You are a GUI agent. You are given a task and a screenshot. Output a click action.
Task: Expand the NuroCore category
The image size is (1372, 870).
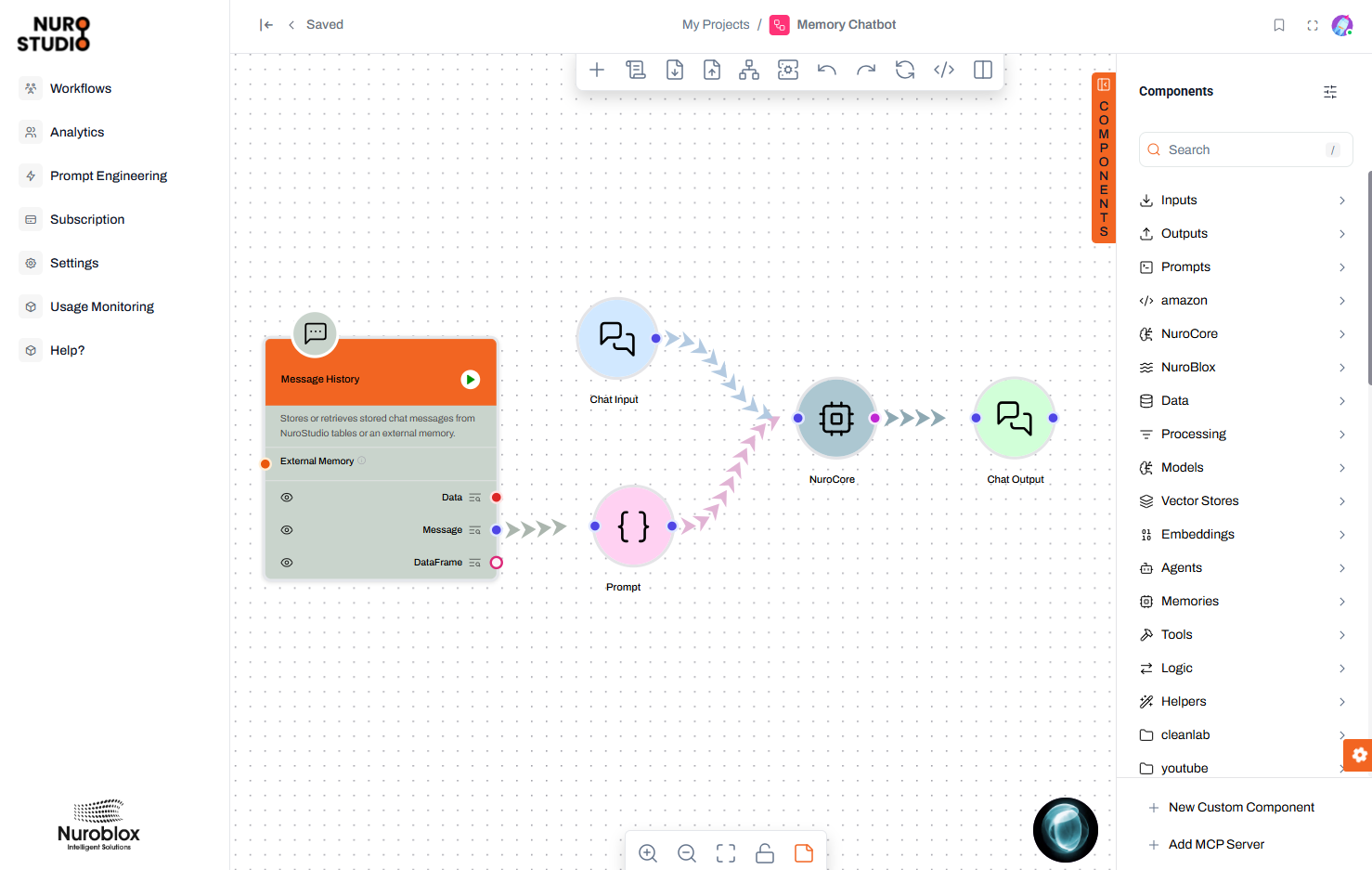pos(1242,334)
